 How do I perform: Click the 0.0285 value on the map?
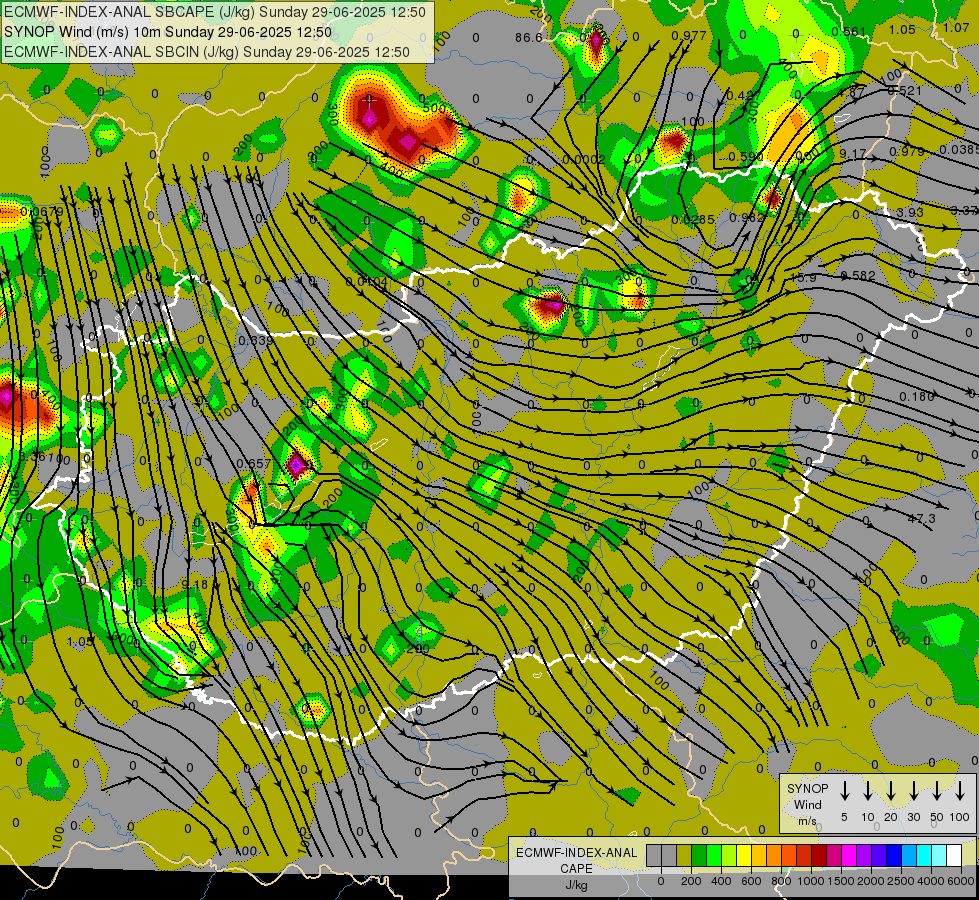click(692, 220)
